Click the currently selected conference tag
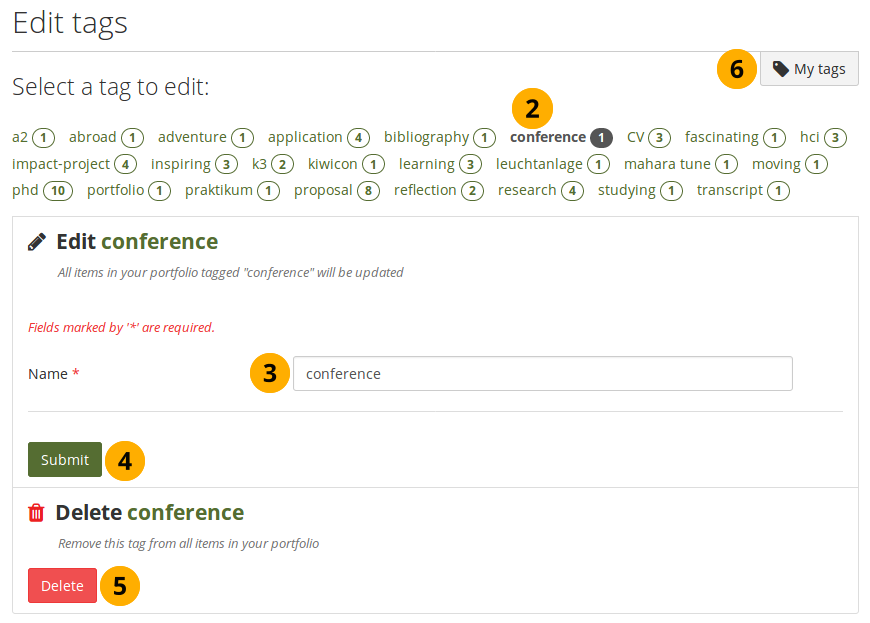This screenshot has height=623, width=870. click(x=548, y=137)
